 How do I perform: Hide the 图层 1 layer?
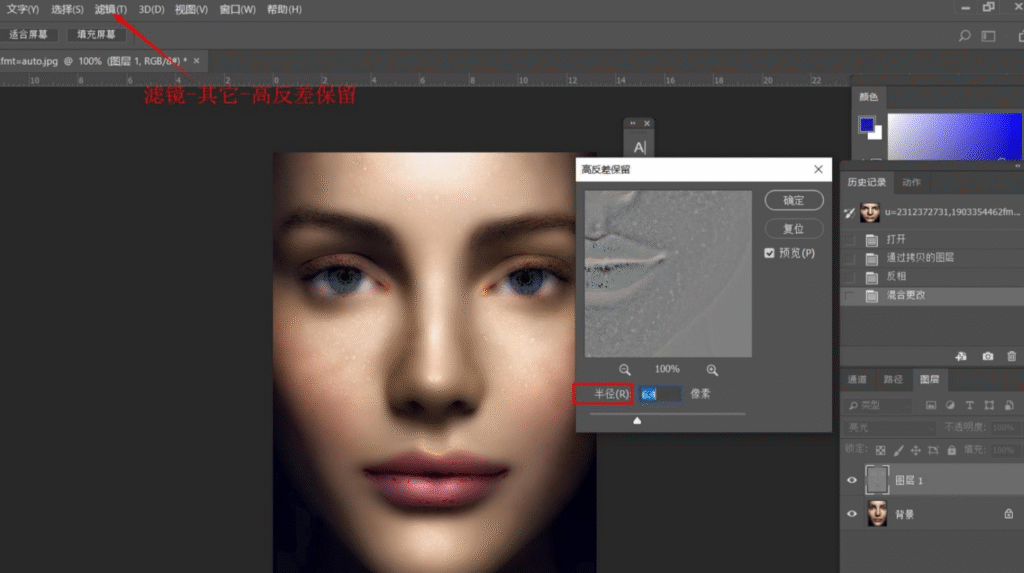point(852,480)
